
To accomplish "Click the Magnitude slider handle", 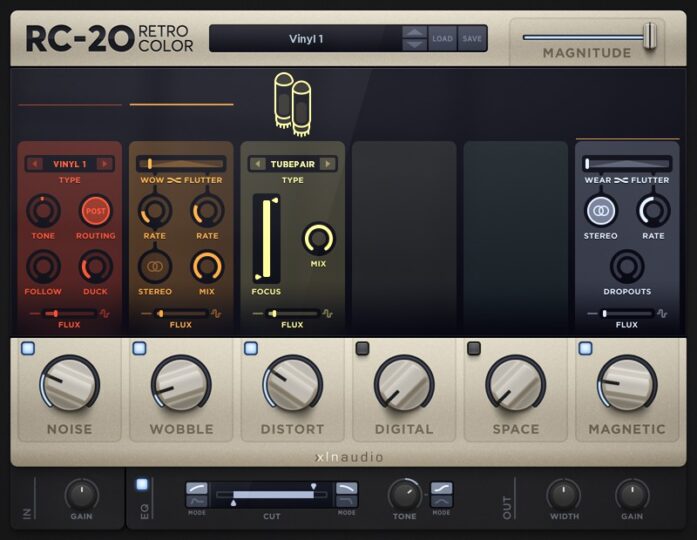I will 650,36.
